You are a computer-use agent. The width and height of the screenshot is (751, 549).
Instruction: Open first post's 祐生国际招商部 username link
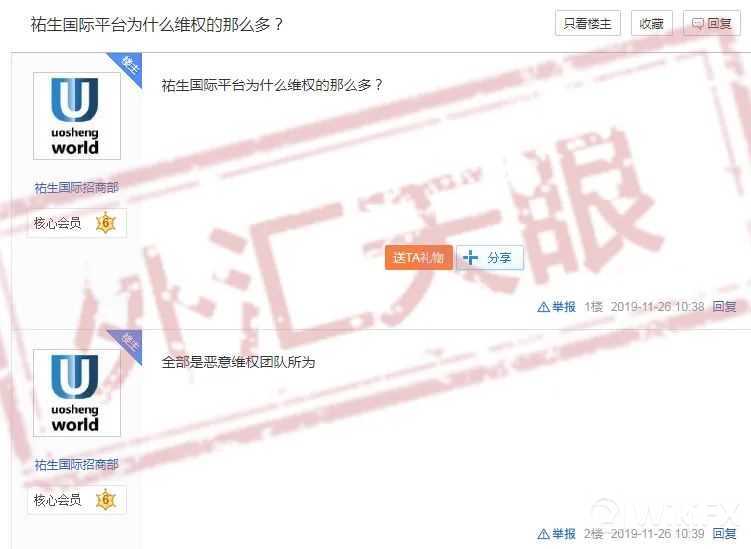tap(76, 187)
